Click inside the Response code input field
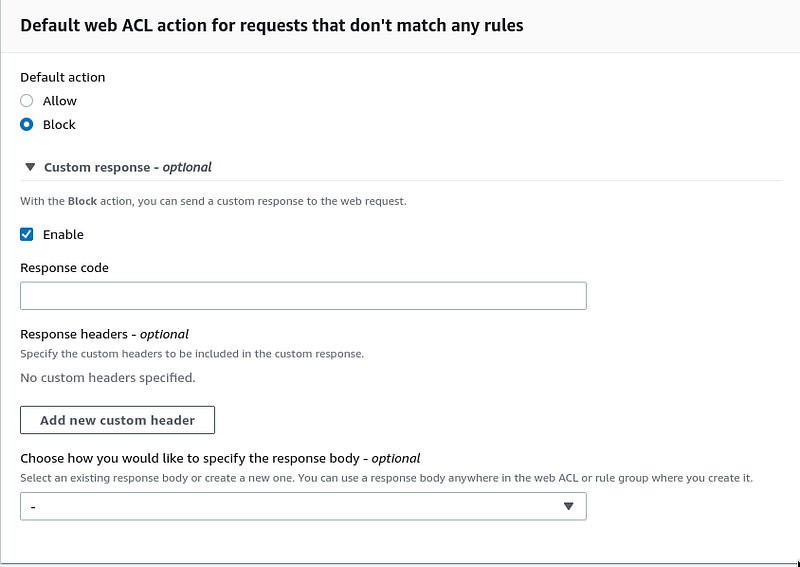 point(303,295)
